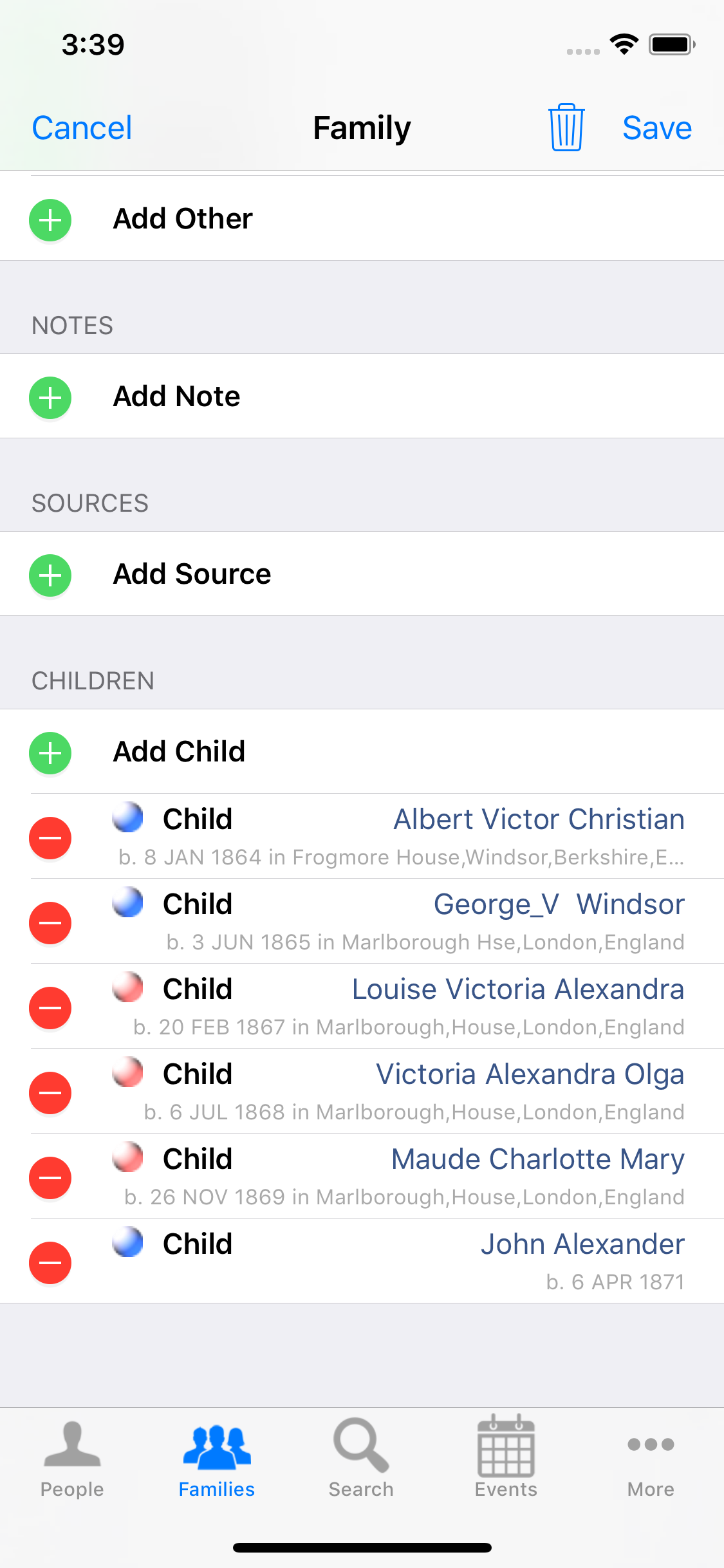This screenshot has height=1568, width=724.
Task: Tap green plus icon beside Add Child
Action: click(50, 752)
